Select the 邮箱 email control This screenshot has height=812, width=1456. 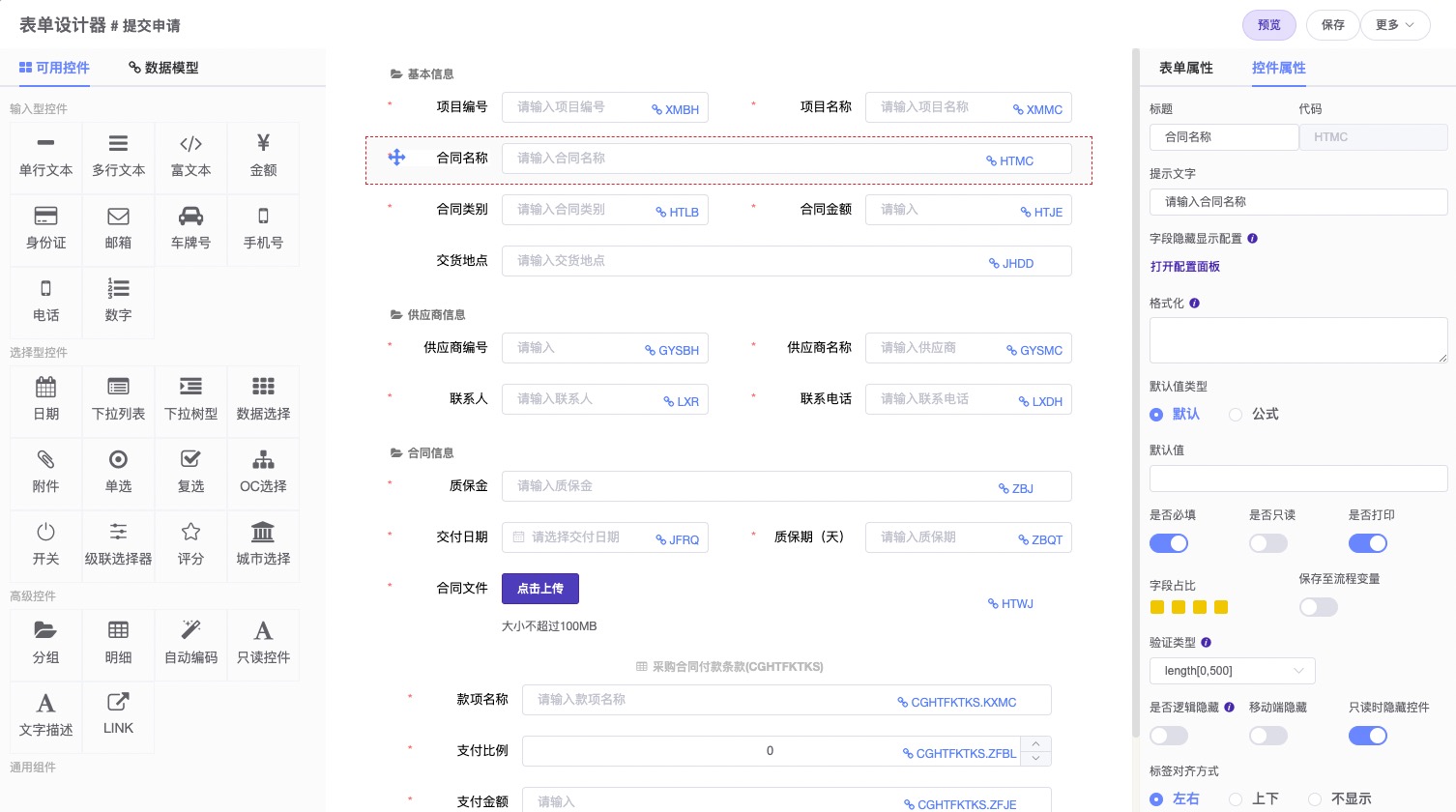point(118,229)
